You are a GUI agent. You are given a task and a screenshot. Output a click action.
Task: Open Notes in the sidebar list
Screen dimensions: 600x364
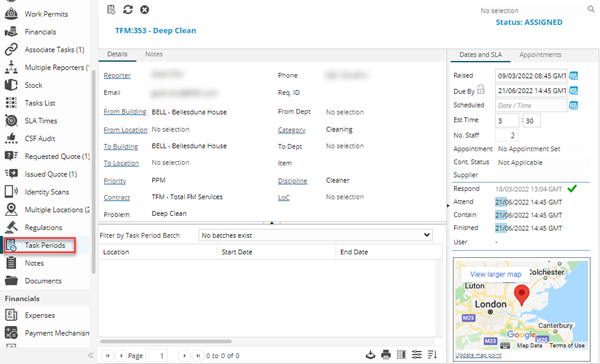click(x=34, y=263)
